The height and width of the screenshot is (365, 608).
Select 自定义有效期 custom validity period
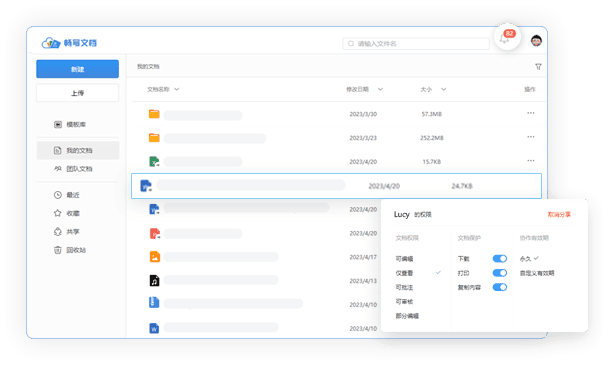point(537,273)
